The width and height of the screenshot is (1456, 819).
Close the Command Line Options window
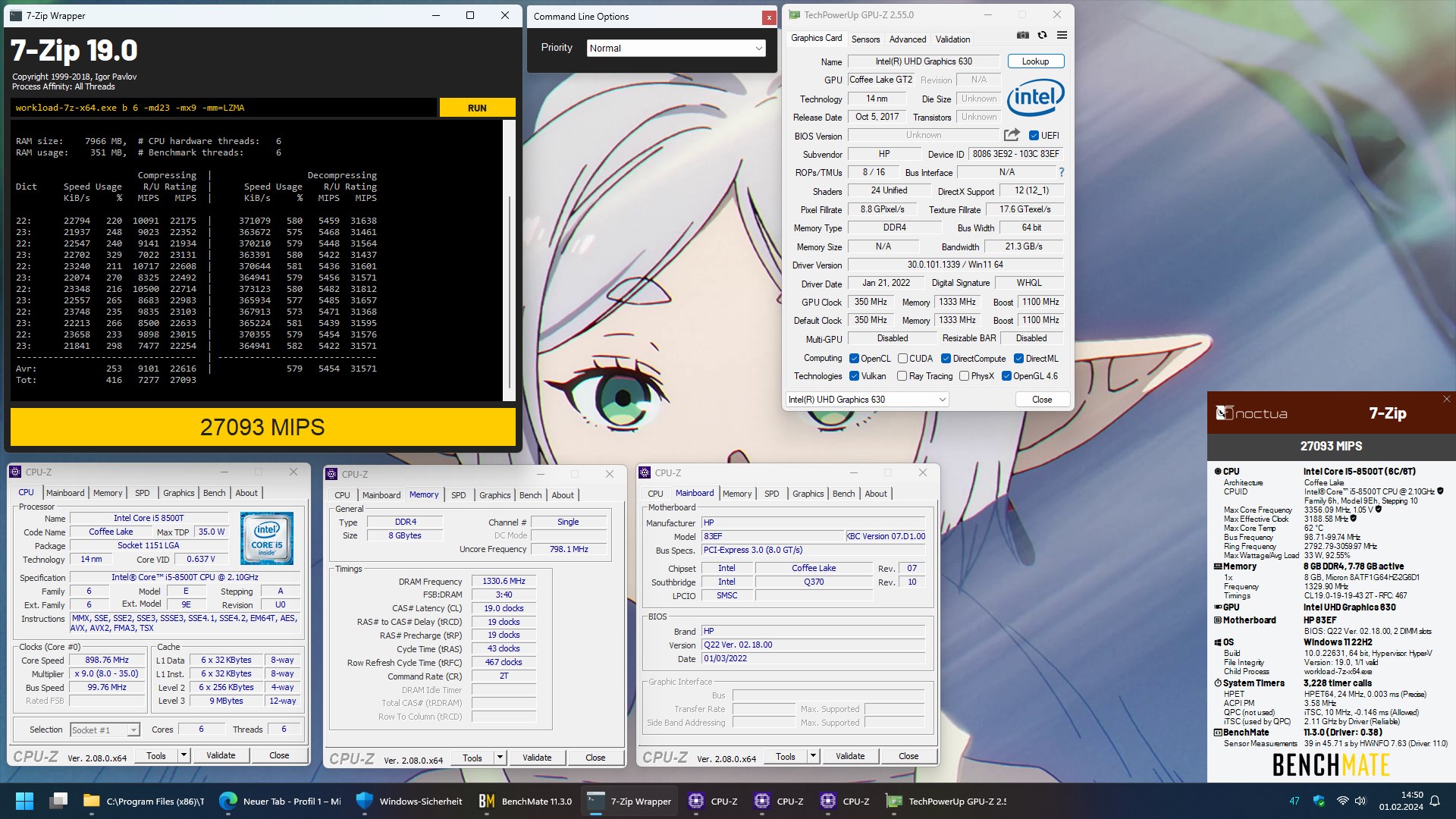(769, 17)
